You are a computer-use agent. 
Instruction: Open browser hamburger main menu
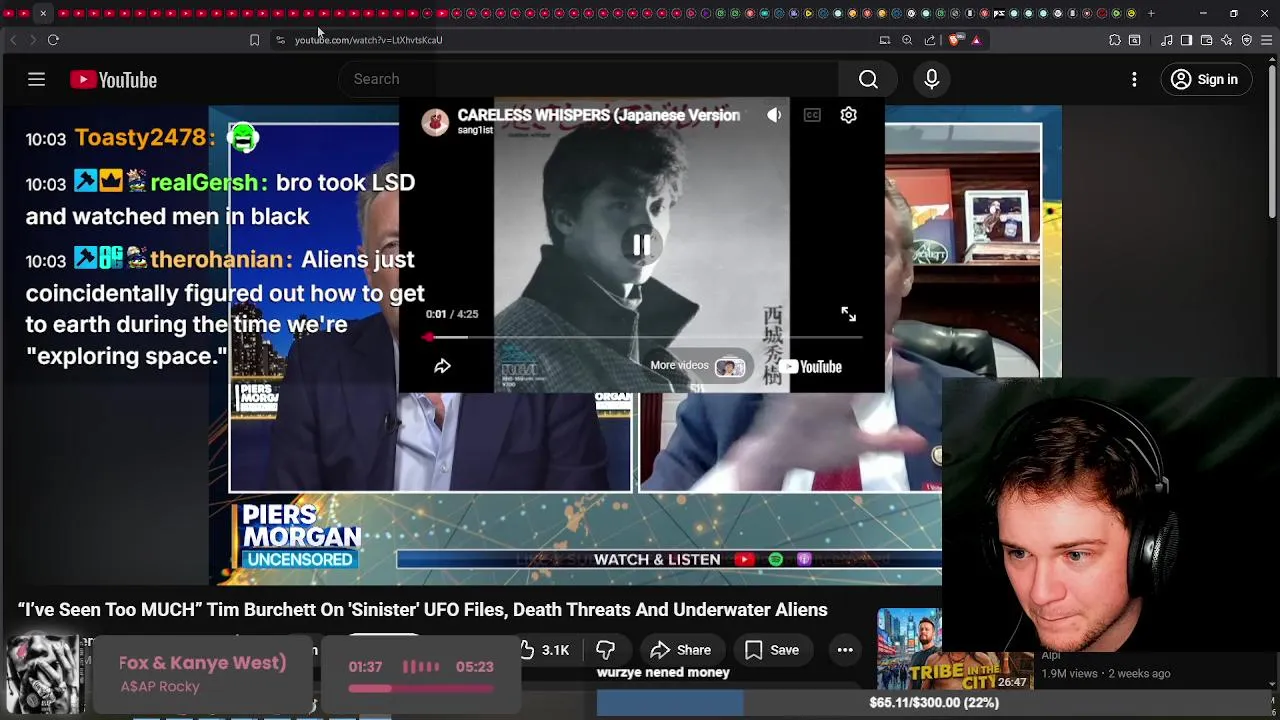1267,40
